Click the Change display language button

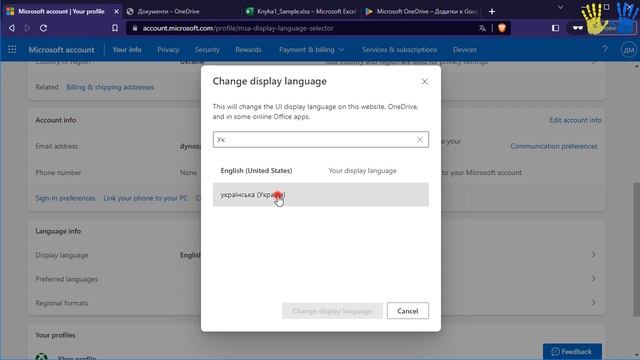[332, 311]
